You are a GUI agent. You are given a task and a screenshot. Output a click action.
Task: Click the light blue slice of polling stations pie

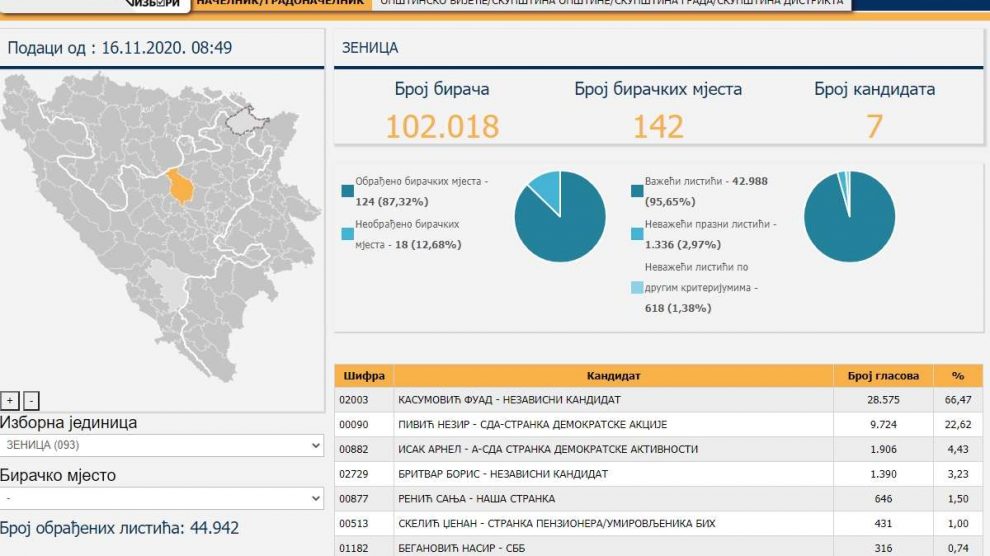point(544,188)
